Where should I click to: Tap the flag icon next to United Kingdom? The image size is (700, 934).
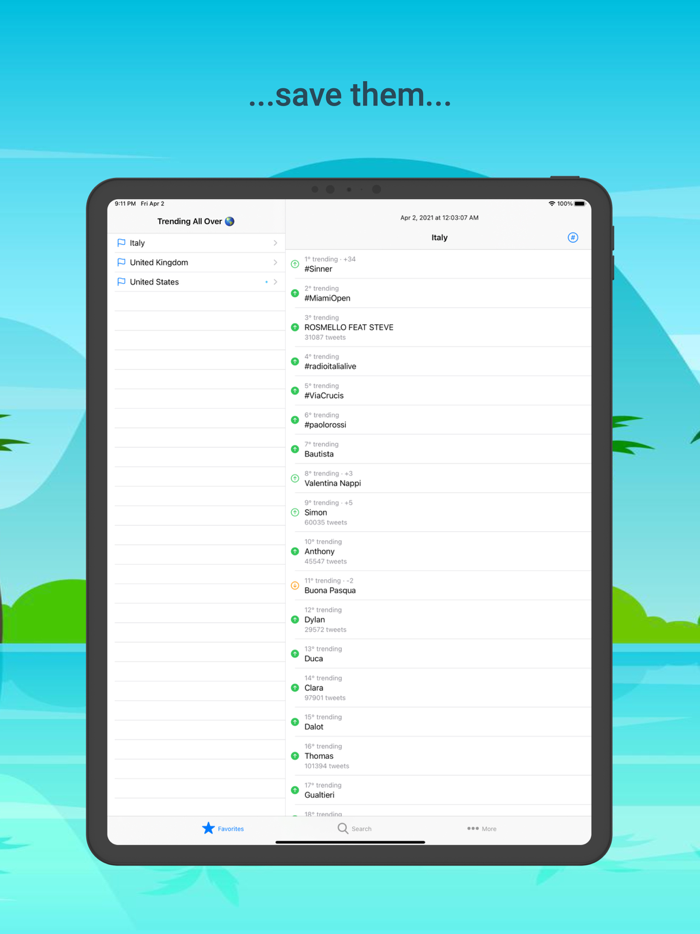pyautogui.click(x=121, y=262)
